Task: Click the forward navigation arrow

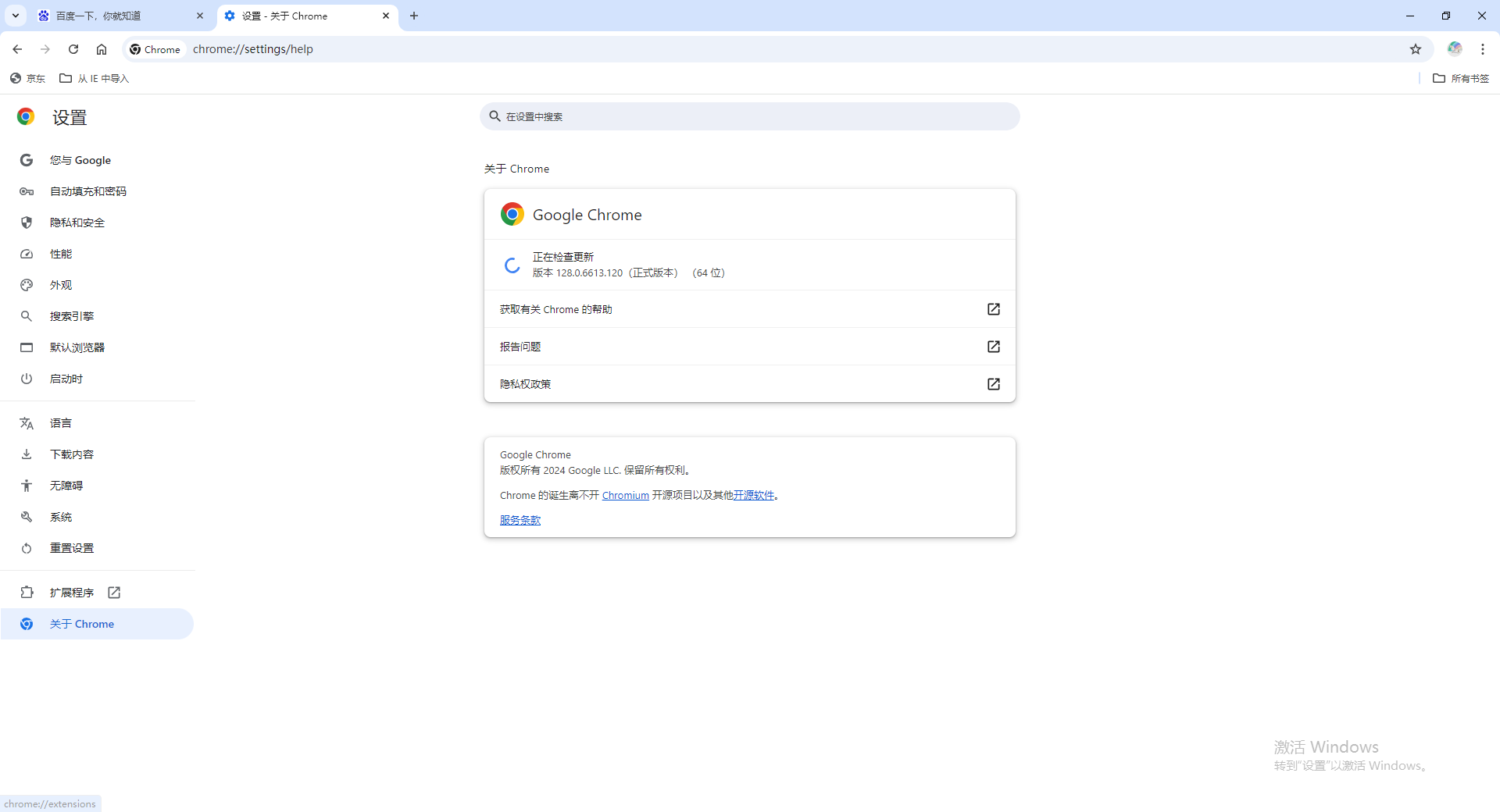Action: click(45, 49)
